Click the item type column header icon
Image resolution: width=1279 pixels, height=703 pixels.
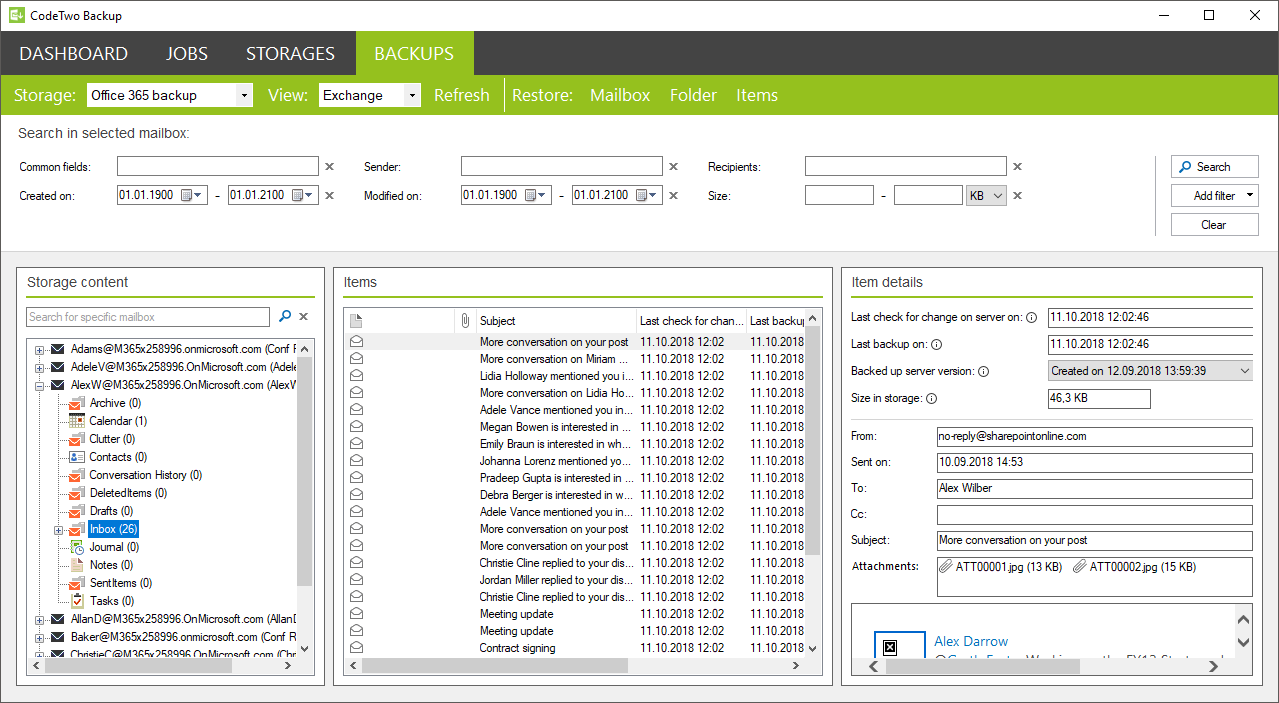pos(356,321)
